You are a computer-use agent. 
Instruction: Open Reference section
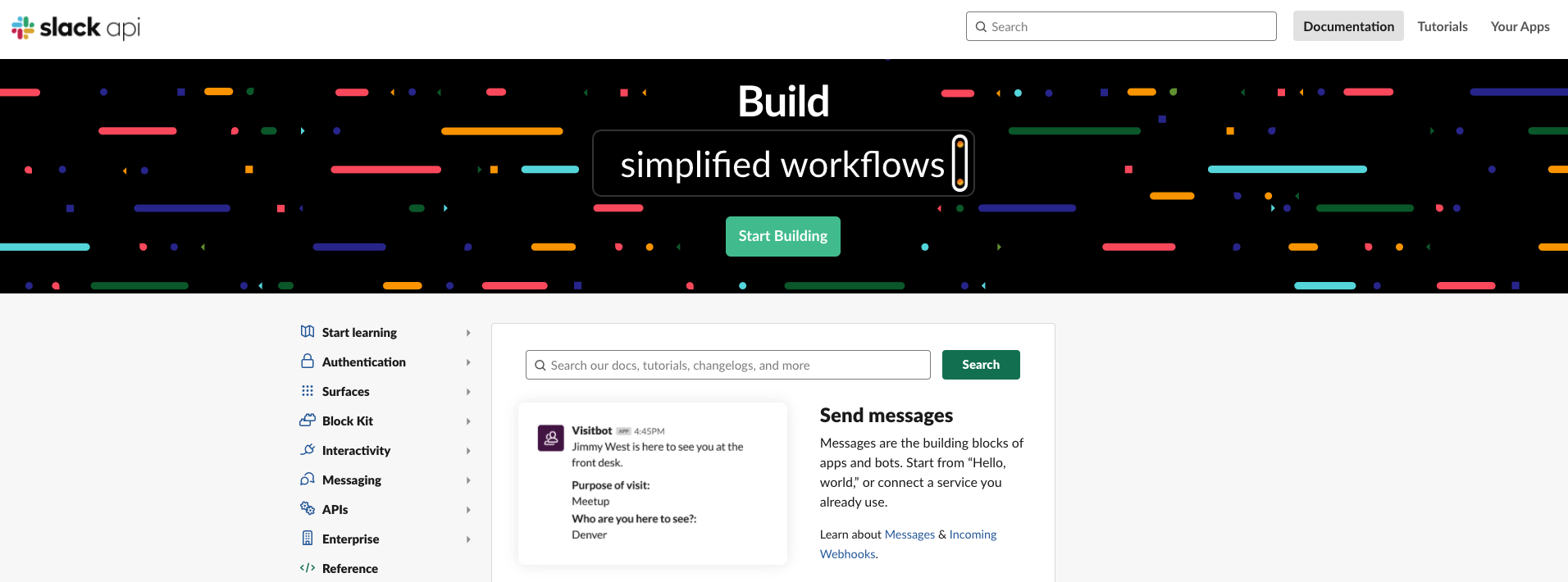[350, 569]
